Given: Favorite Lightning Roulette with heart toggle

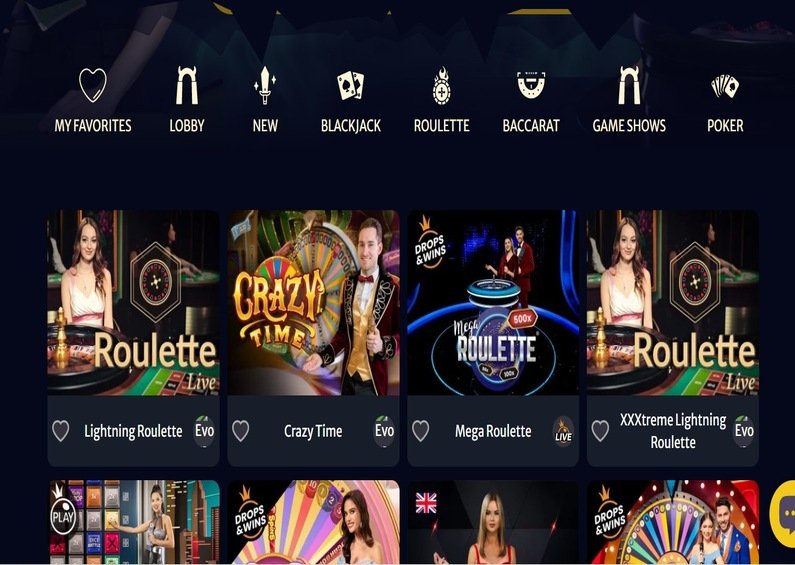Looking at the screenshot, I should tap(61, 431).
